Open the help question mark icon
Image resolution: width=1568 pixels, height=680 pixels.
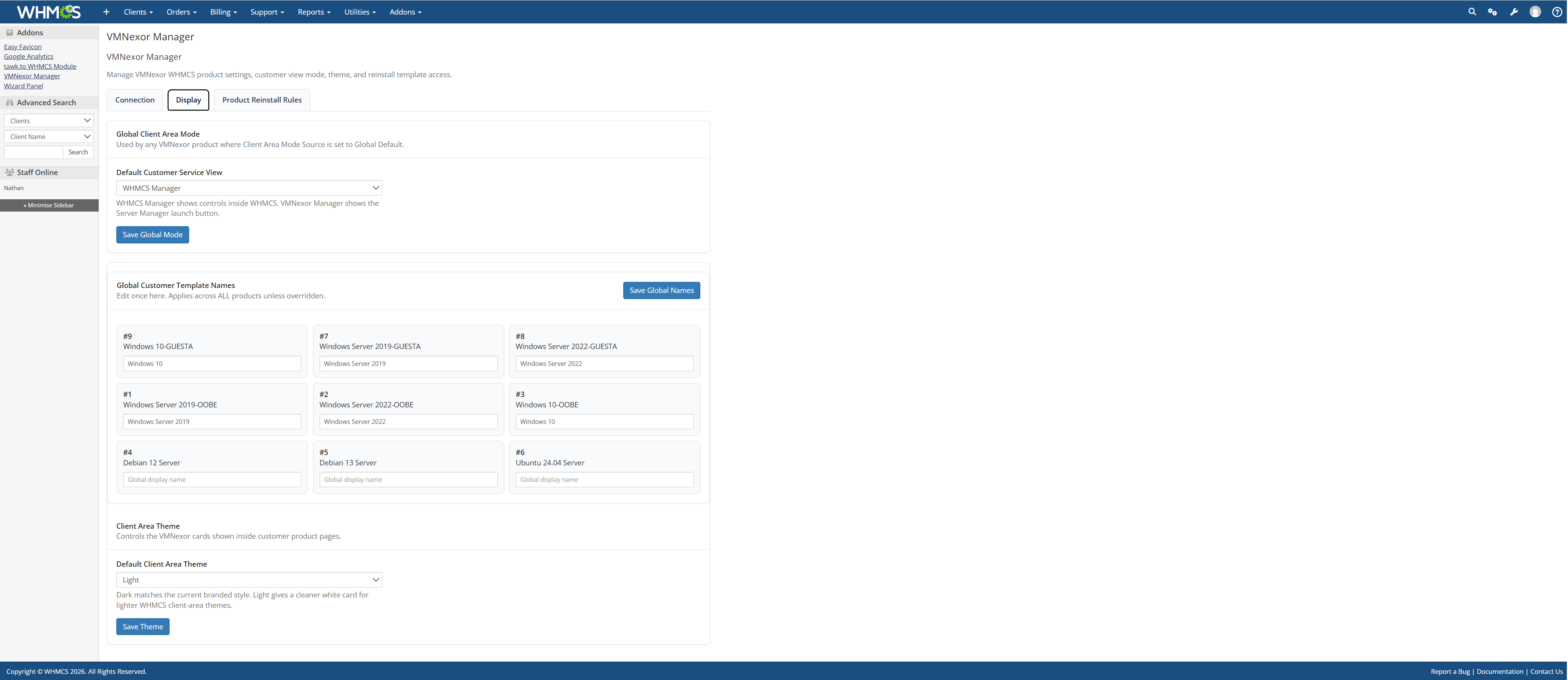tap(1556, 12)
